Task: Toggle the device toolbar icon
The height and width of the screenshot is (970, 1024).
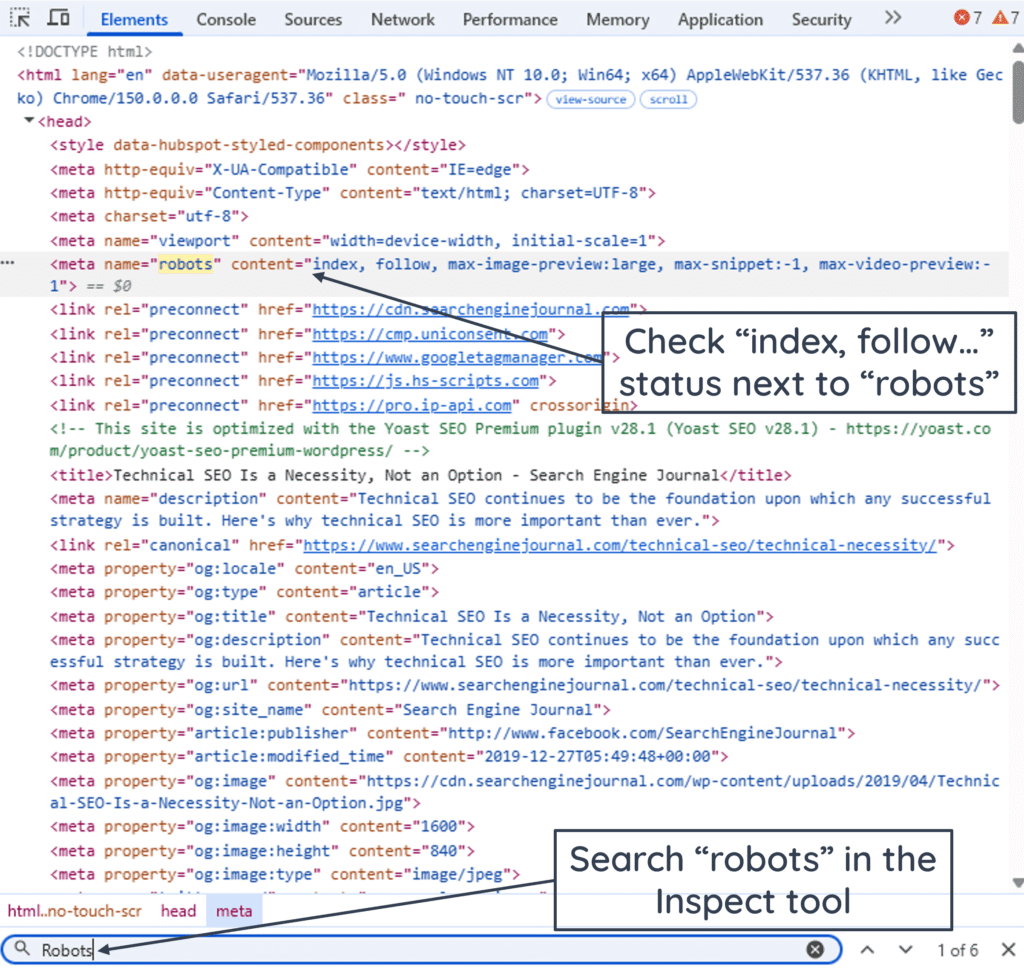Action: [x=58, y=18]
